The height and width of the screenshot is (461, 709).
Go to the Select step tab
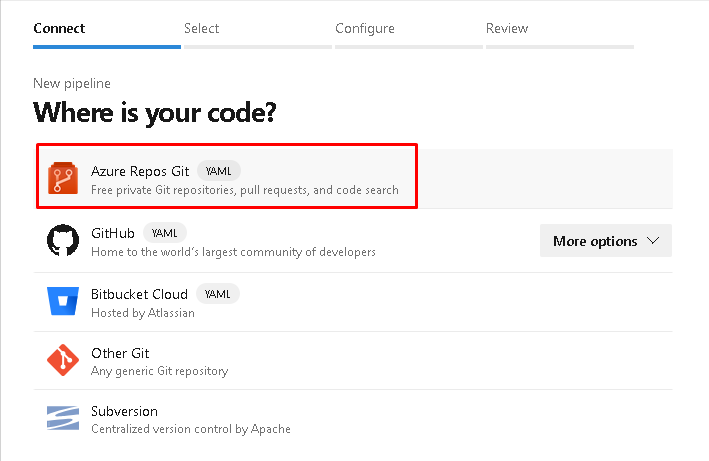[201, 28]
